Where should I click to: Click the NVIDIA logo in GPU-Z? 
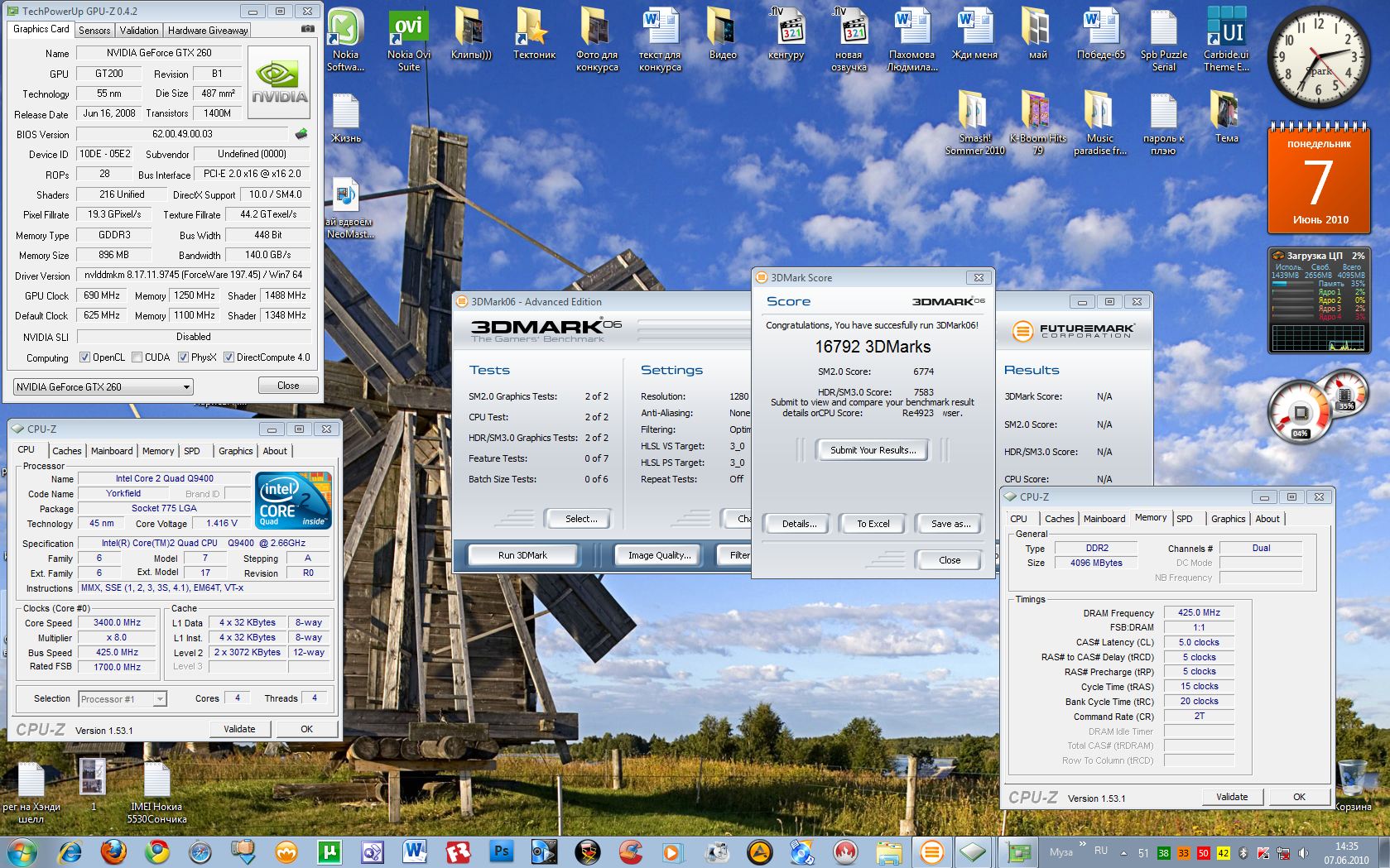[280, 81]
